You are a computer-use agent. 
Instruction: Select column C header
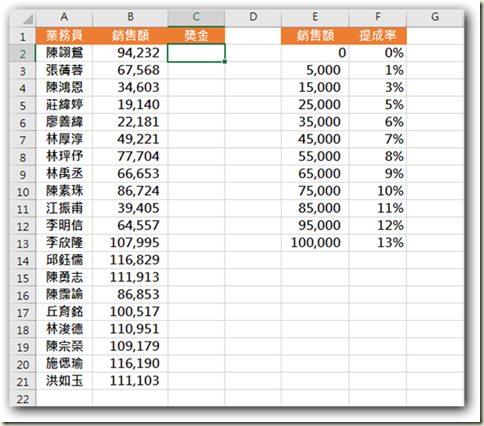(x=196, y=18)
